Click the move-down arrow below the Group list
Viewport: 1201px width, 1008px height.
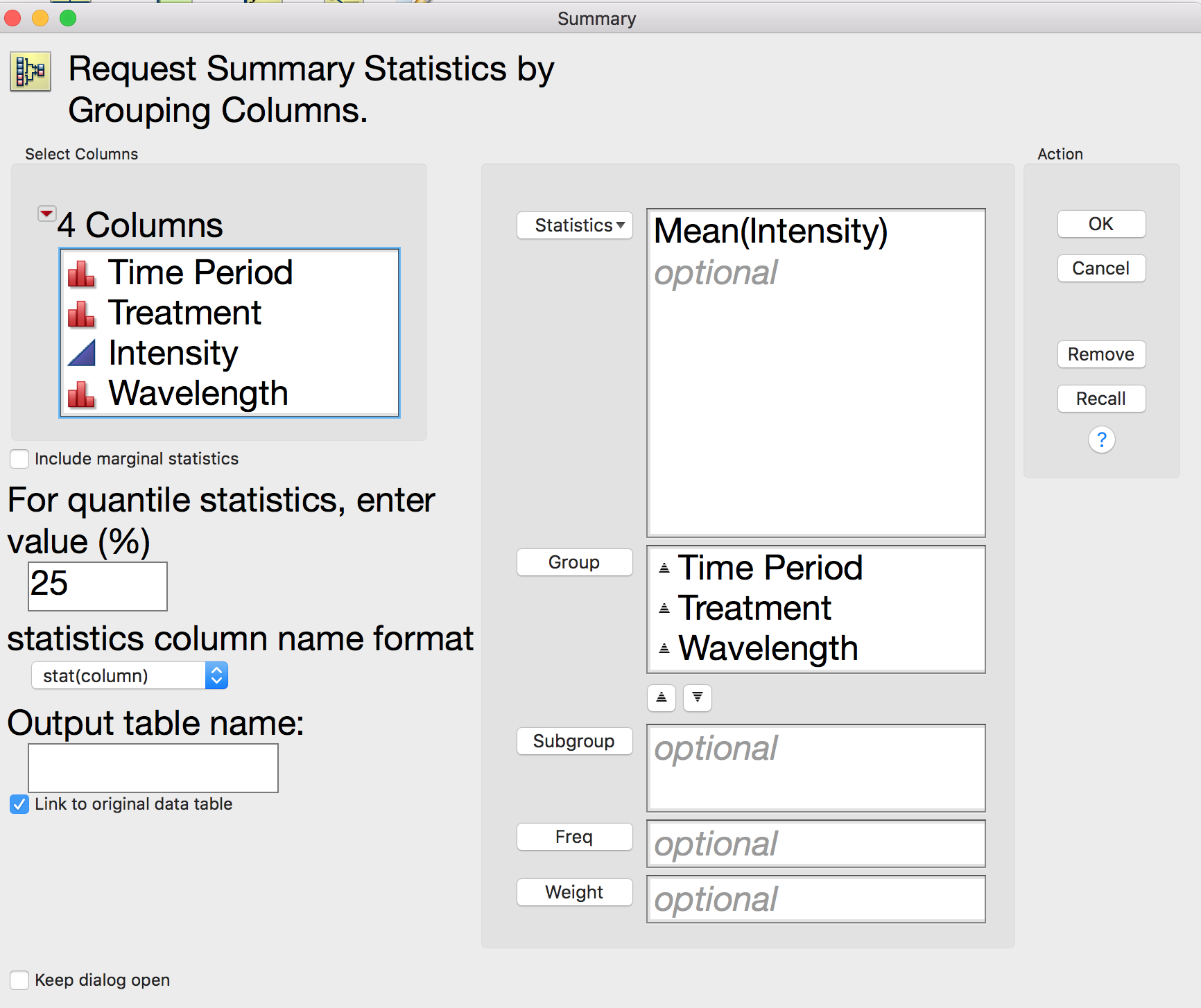698,697
